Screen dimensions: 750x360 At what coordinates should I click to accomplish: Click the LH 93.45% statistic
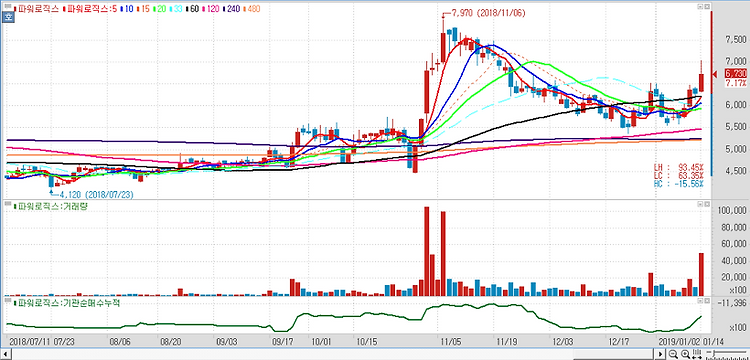pos(679,167)
